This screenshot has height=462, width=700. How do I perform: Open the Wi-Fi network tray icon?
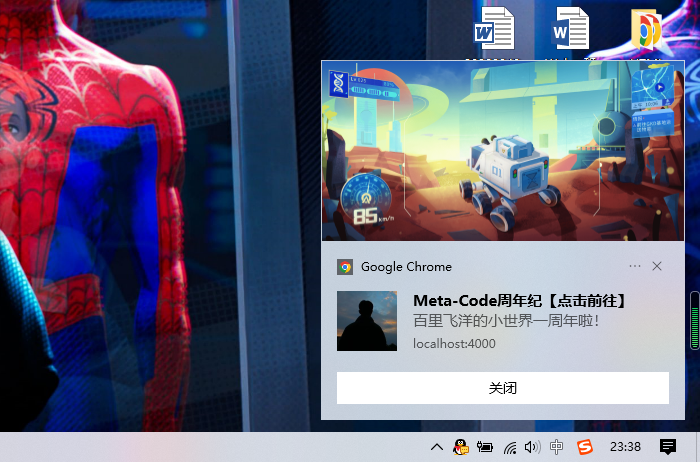pos(510,447)
